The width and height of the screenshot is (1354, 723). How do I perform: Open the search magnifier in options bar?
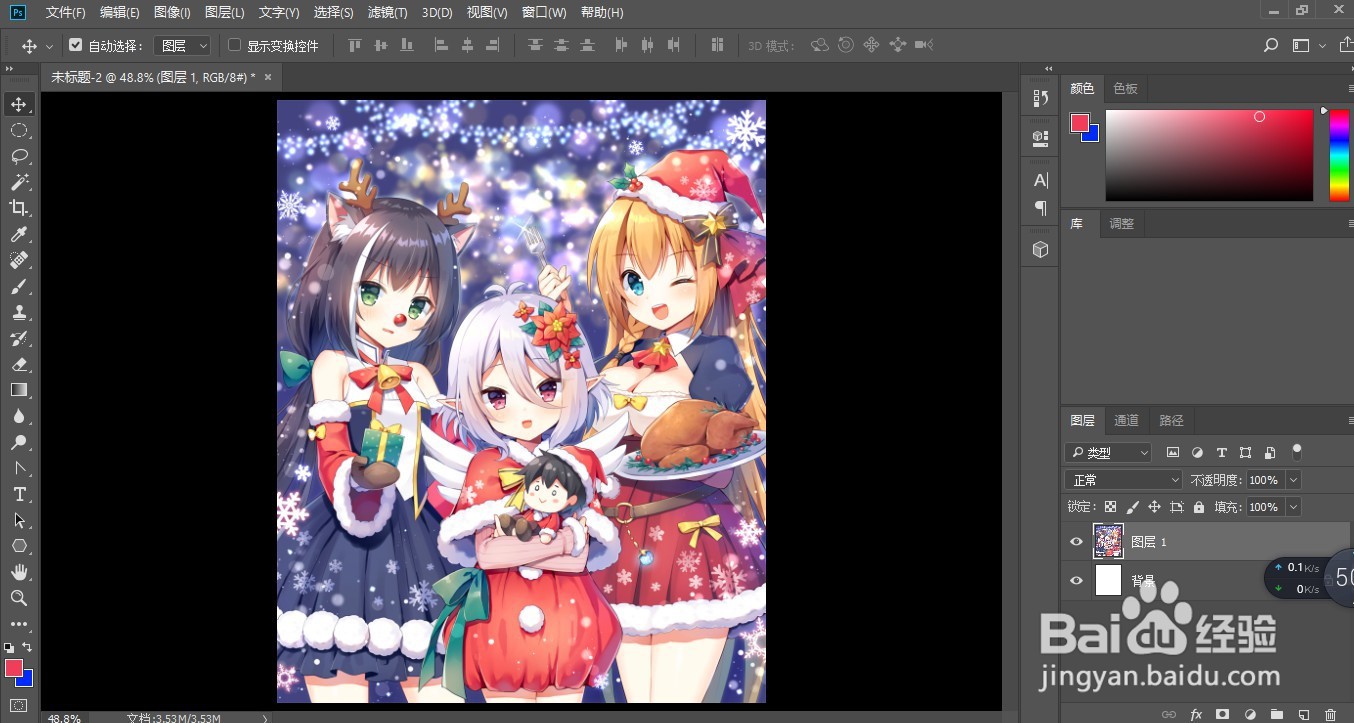click(1271, 45)
